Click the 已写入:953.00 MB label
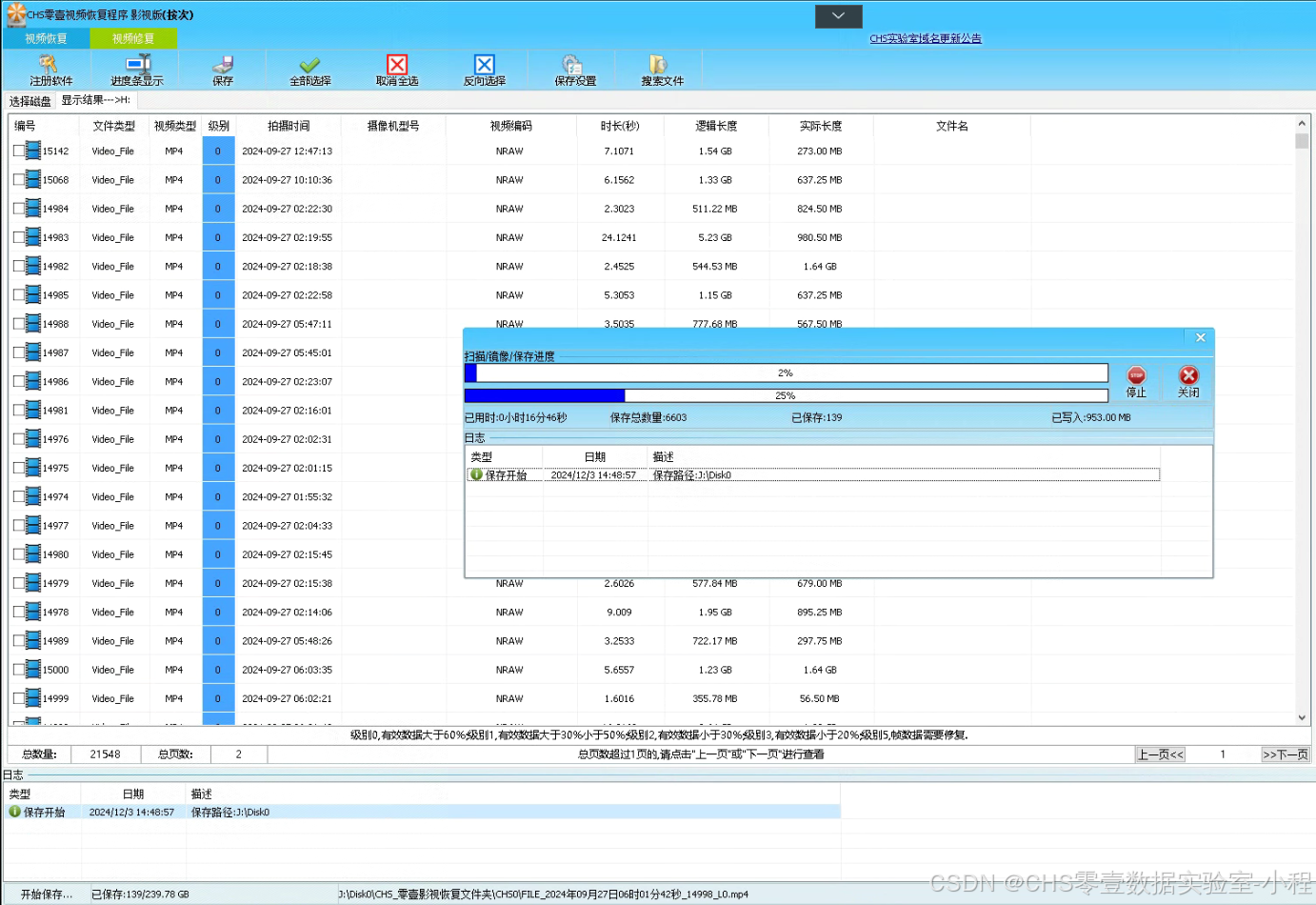The image size is (1316, 905). [x=1090, y=417]
